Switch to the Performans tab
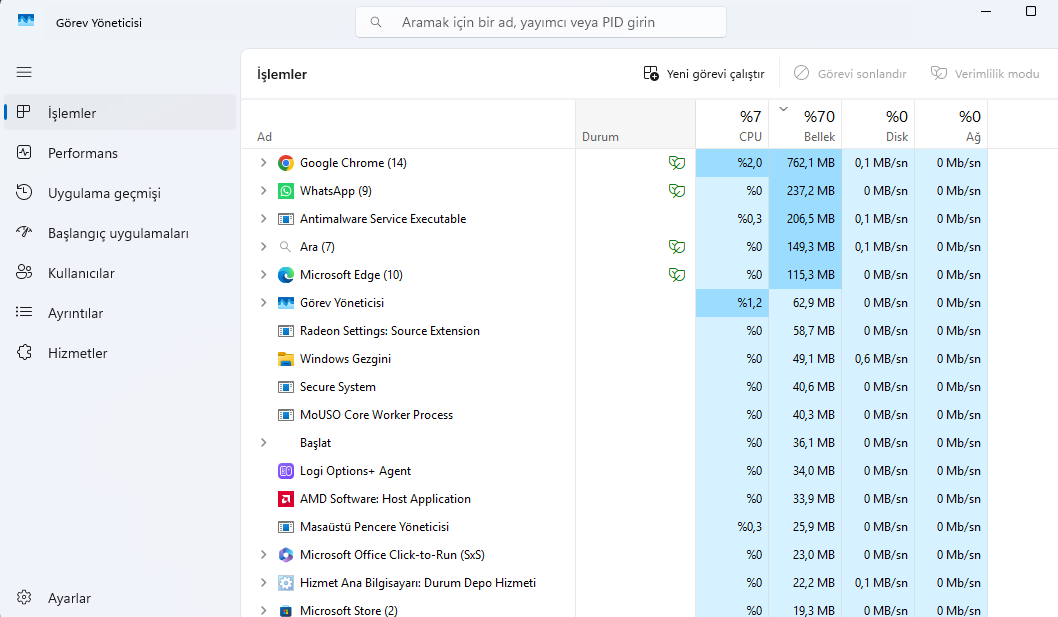This screenshot has height=617, width=1058. [x=120, y=153]
